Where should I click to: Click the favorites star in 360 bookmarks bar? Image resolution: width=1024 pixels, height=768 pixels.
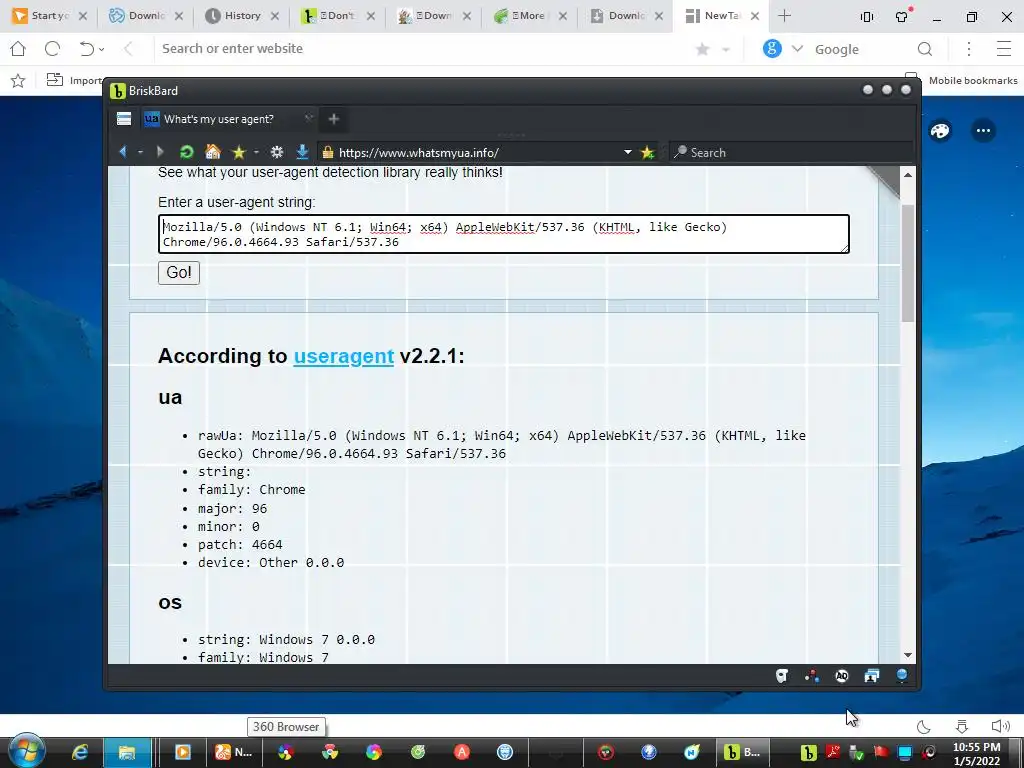pyautogui.click(x=18, y=80)
